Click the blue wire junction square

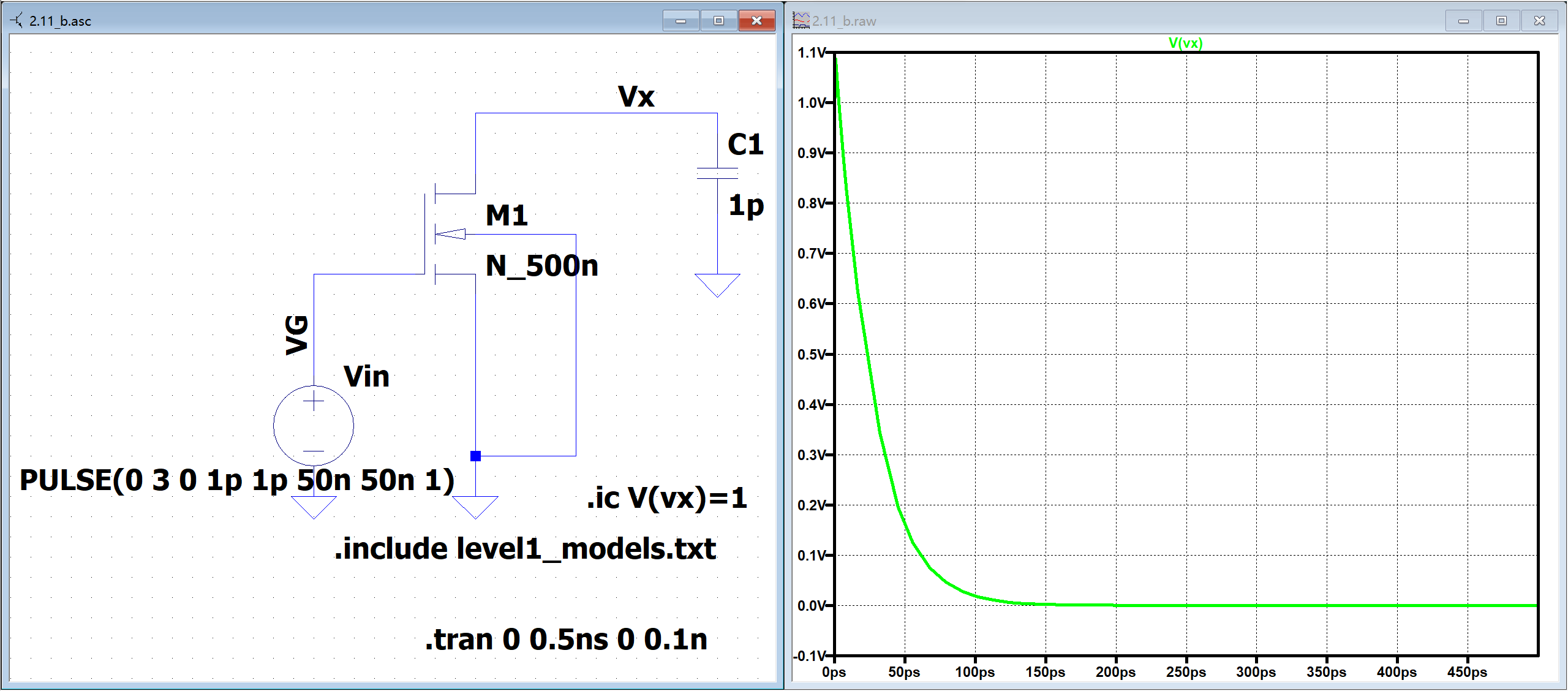point(475,456)
